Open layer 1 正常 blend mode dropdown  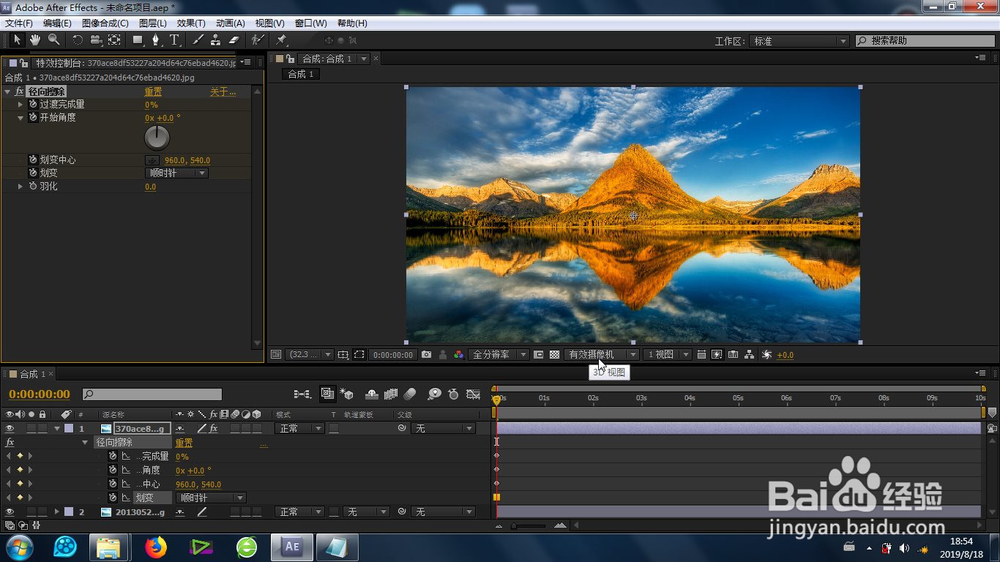(300, 429)
